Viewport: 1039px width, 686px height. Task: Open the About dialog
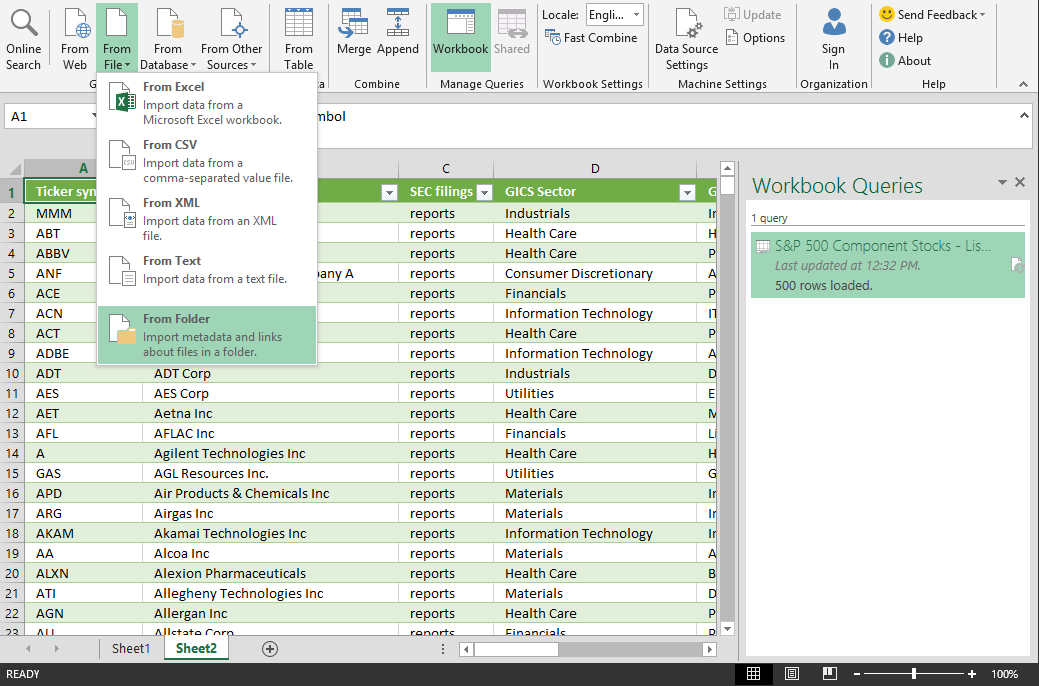coord(905,60)
